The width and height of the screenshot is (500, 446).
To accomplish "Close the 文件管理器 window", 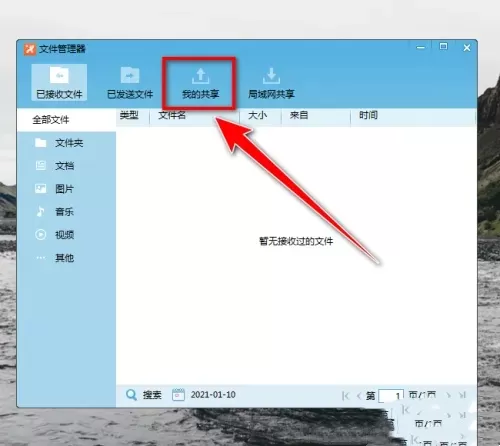I will tap(467, 48).
